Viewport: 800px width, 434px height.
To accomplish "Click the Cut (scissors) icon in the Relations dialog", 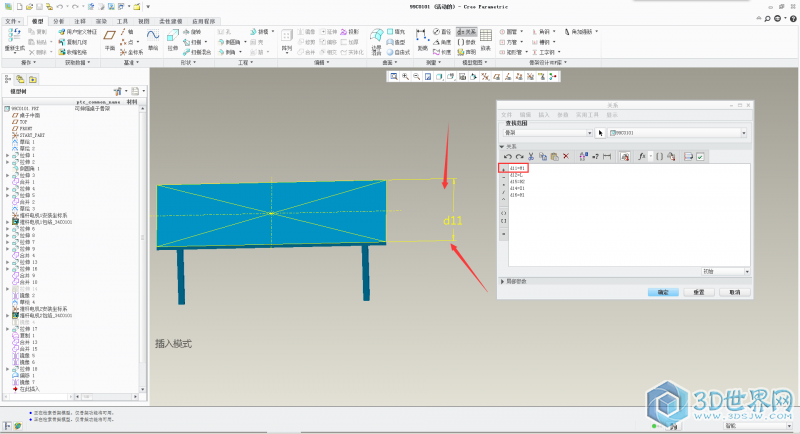I will pos(531,157).
